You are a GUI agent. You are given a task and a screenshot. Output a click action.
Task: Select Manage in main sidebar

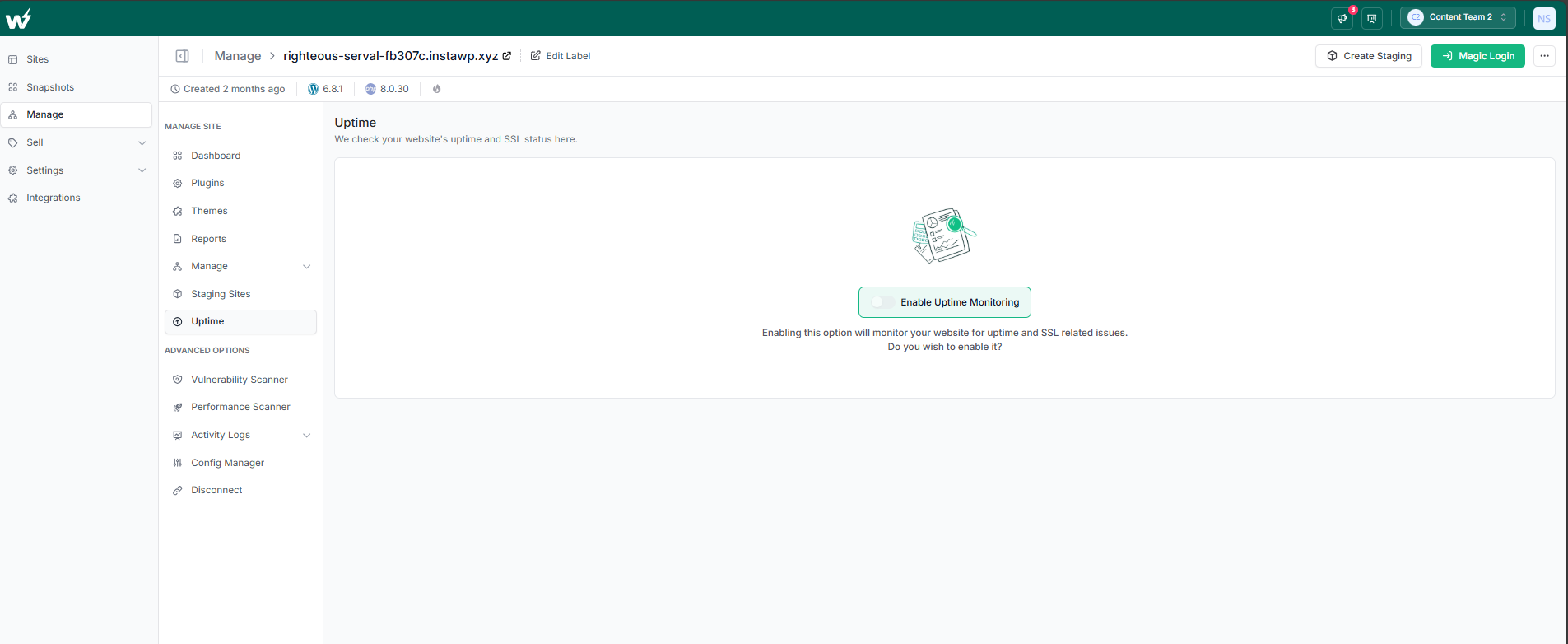pos(76,114)
